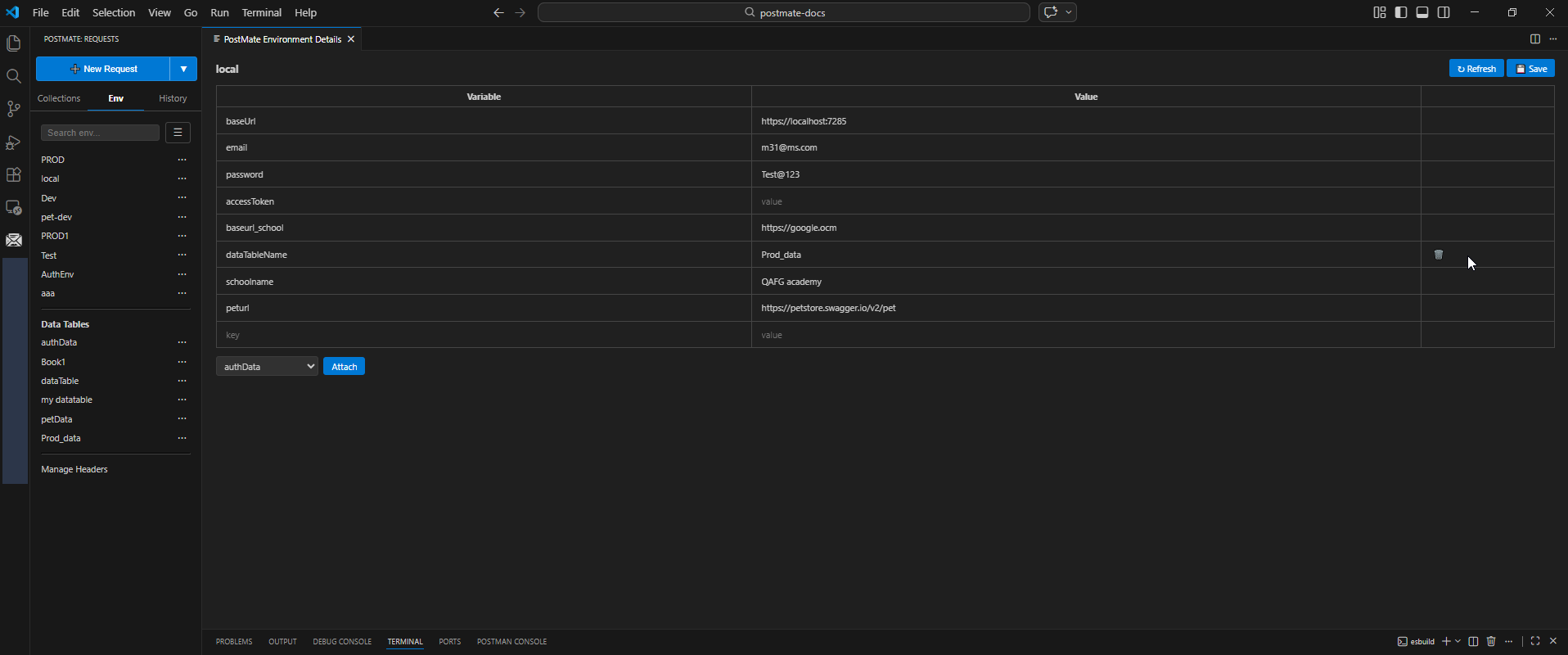Click the empty key field in the last row
1568x655 pixels.
(484, 335)
